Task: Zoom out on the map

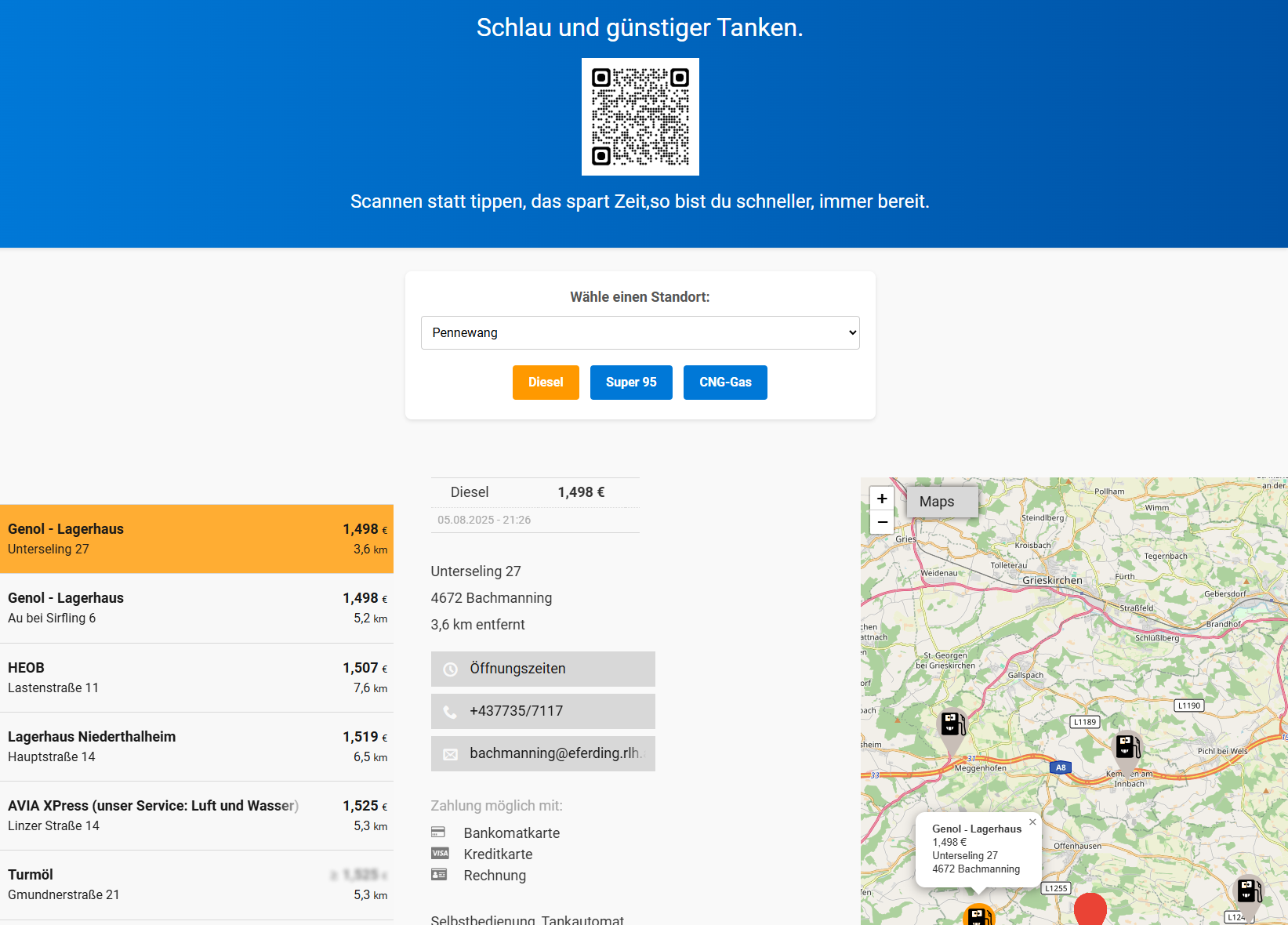Action: click(x=882, y=522)
